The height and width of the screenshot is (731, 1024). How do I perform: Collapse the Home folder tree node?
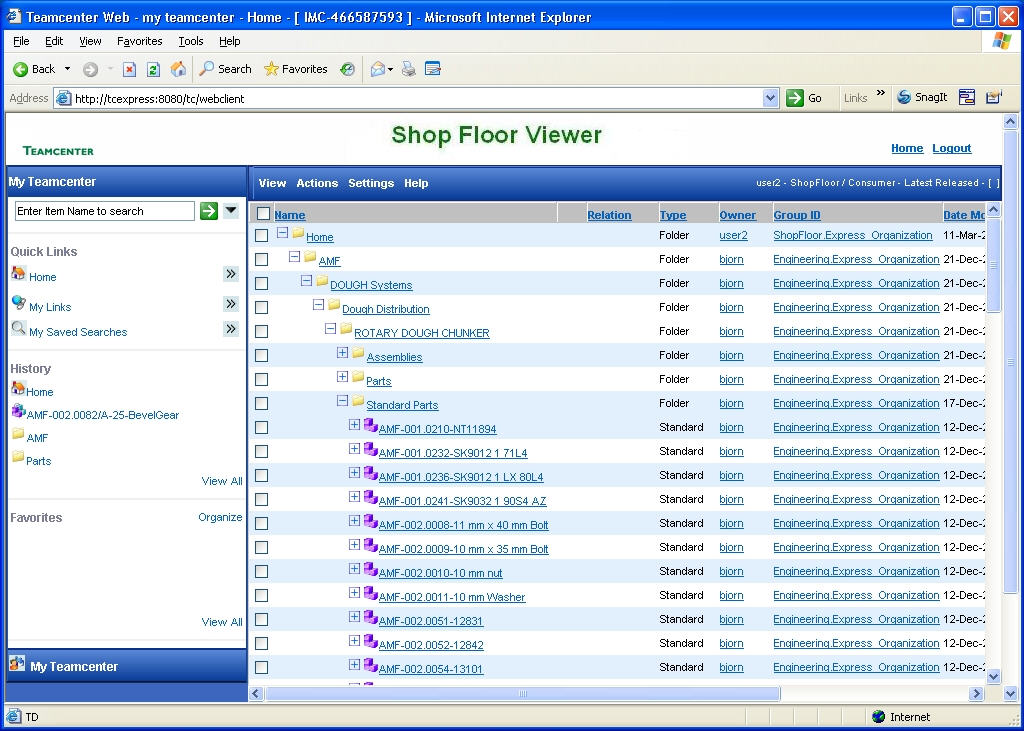(282, 233)
